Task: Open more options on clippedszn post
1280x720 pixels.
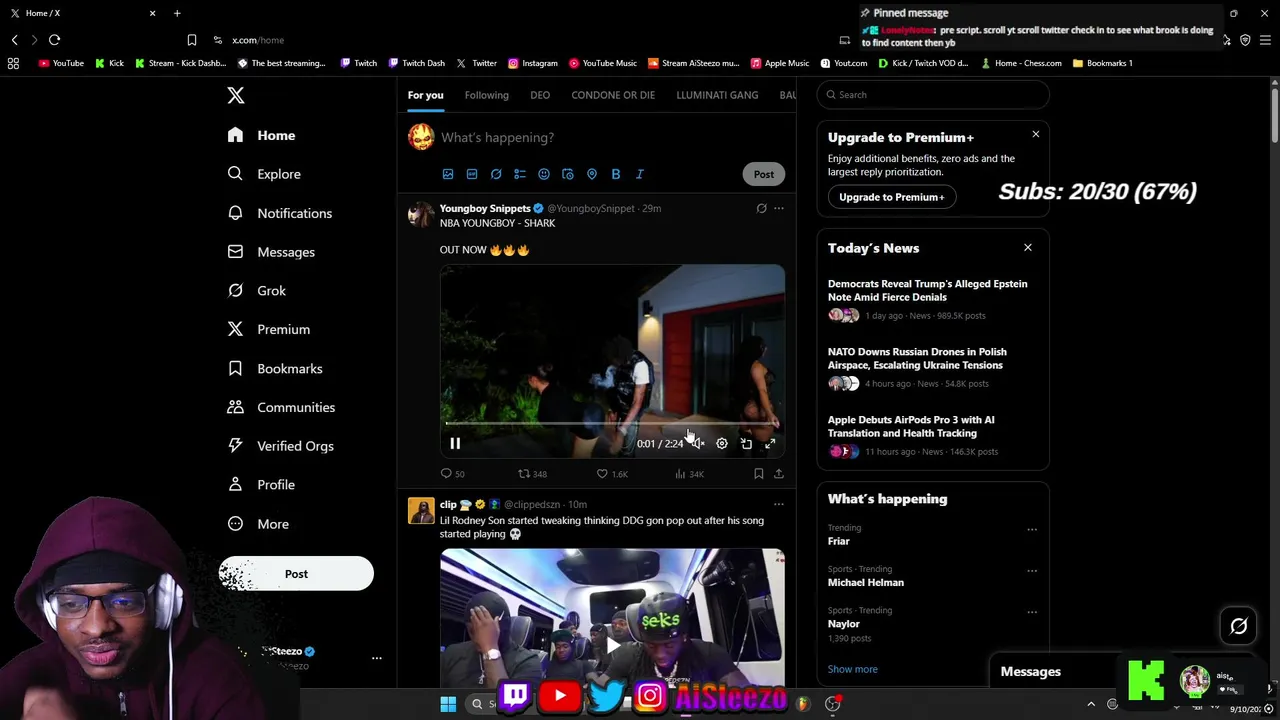Action: coord(779,504)
